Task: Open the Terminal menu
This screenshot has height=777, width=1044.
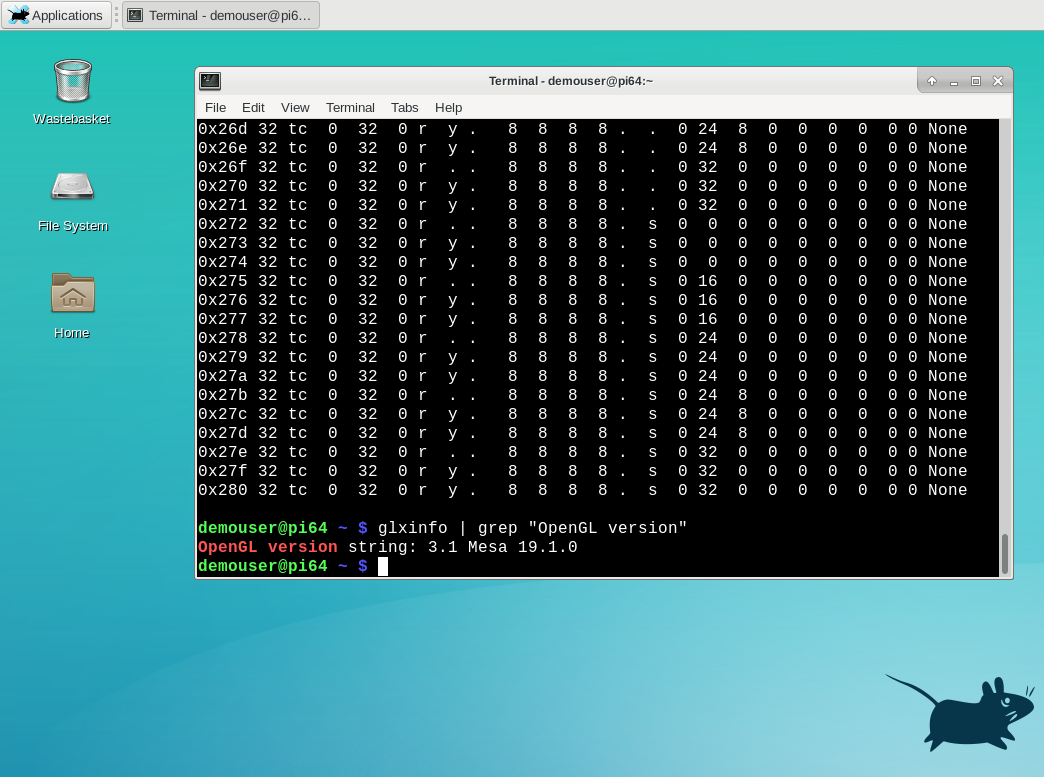Action: (350, 107)
